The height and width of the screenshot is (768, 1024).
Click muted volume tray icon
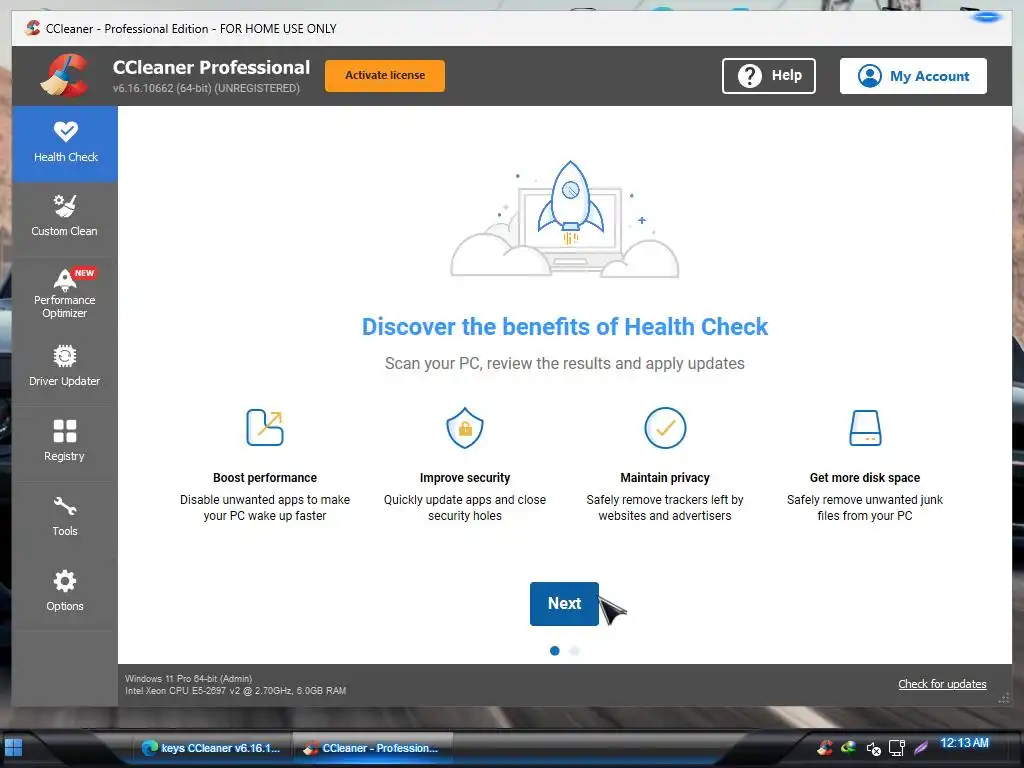click(x=873, y=748)
